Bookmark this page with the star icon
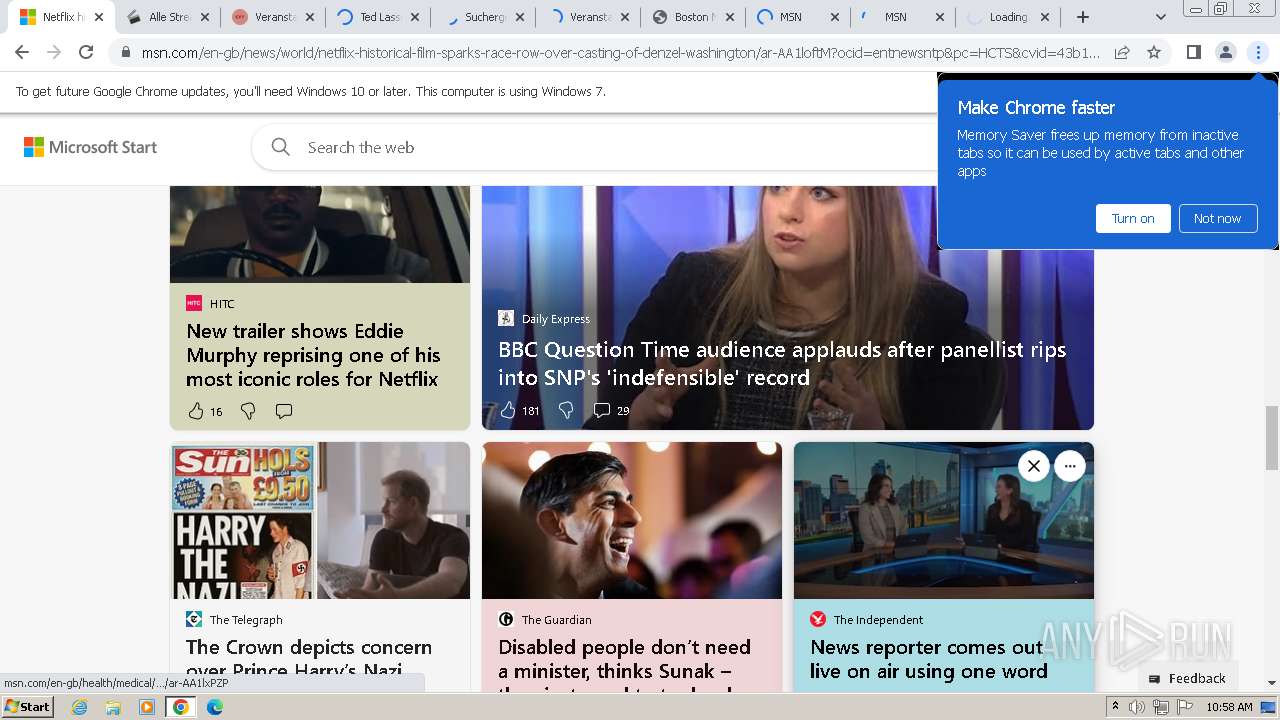Image resolution: width=1280 pixels, height=720 pixels. pyautogui.click(x=1154, y=52)
